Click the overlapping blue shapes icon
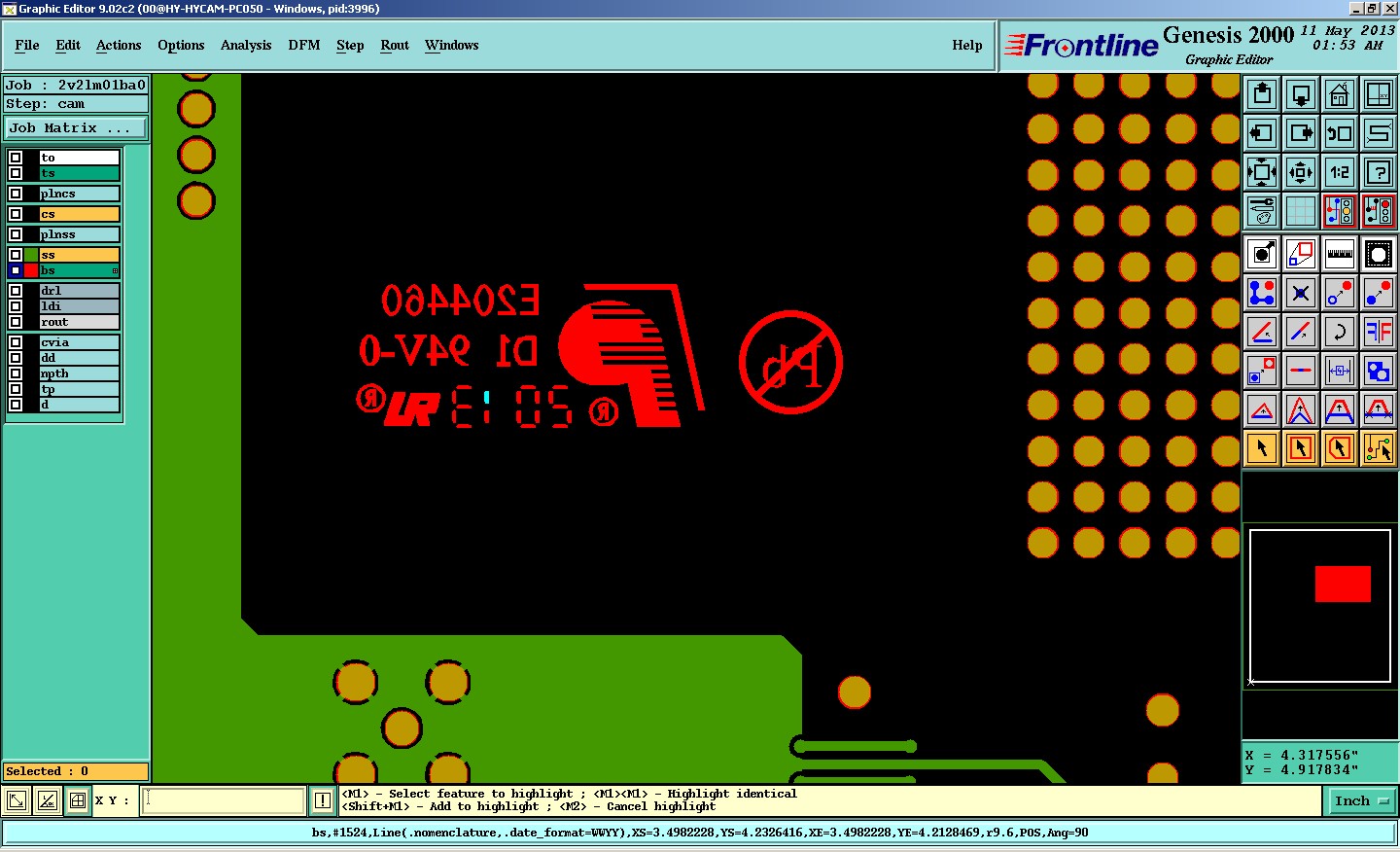The width and height of the screenshot is (1400, 852). pos(1379,371)
